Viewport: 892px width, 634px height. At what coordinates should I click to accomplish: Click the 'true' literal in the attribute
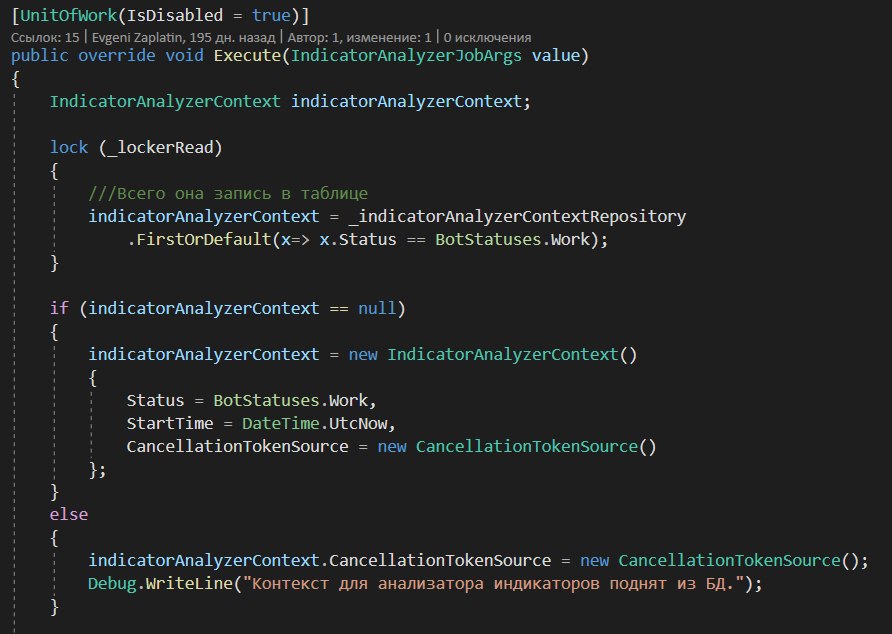pyautogui.click(x=271, y=15)
